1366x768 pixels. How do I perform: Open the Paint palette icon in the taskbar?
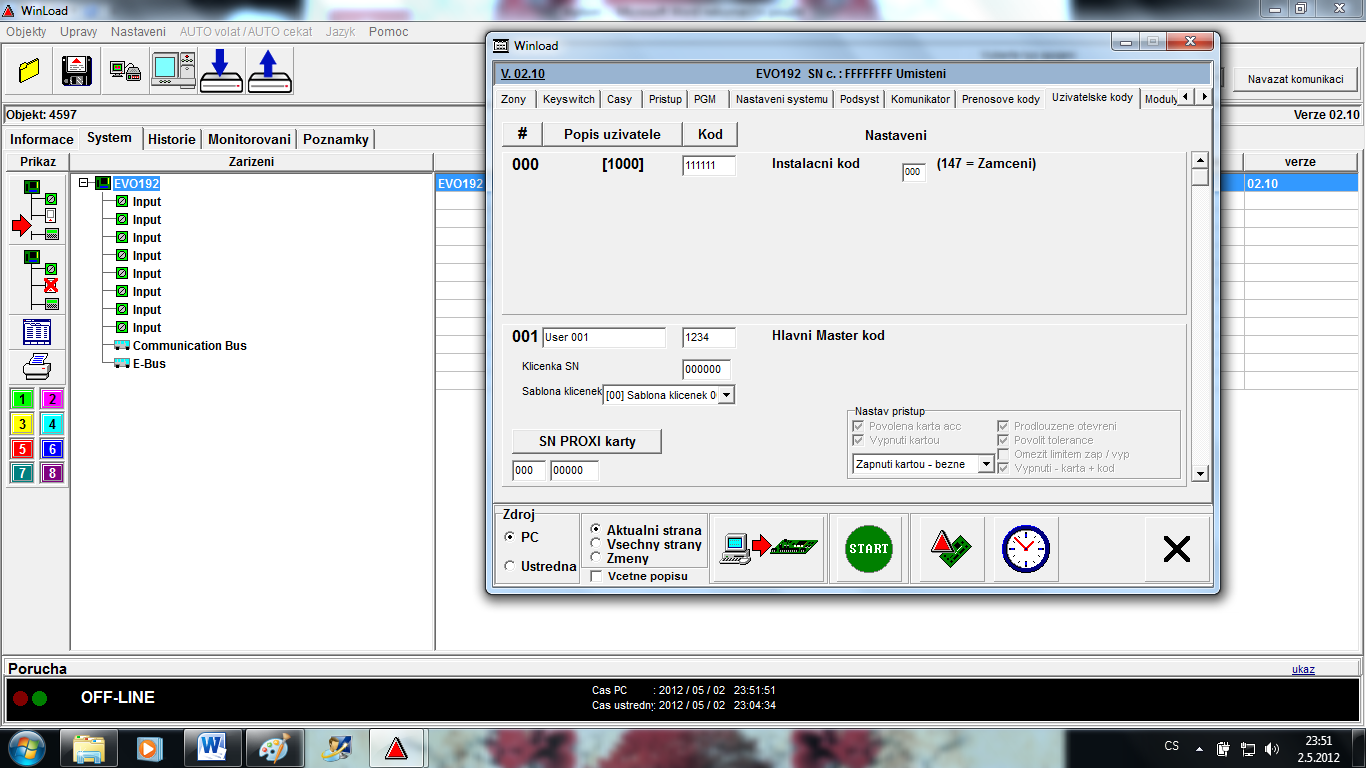point(274,747)
